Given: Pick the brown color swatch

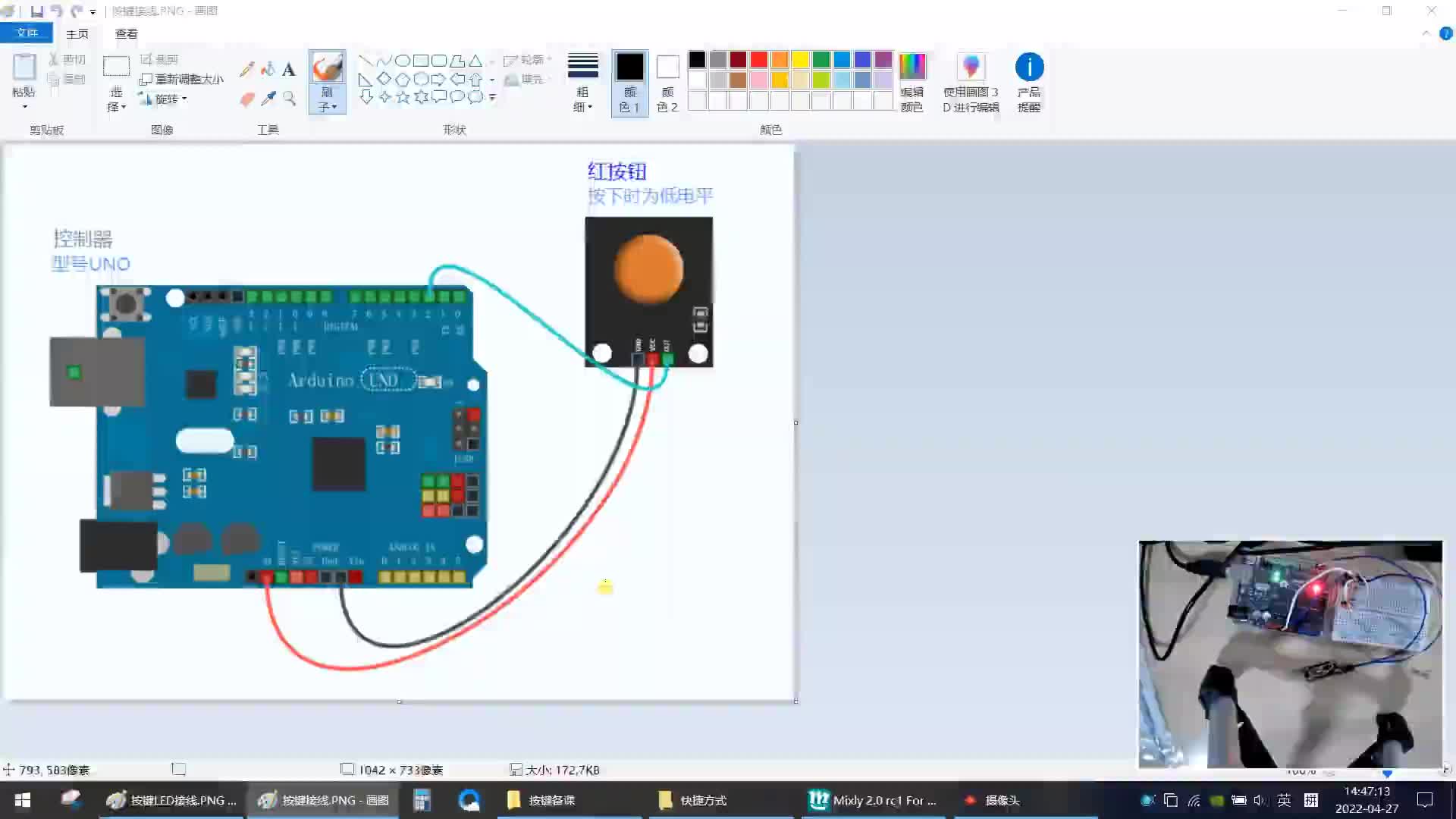Looking at the screenshot, I should 739,80.
